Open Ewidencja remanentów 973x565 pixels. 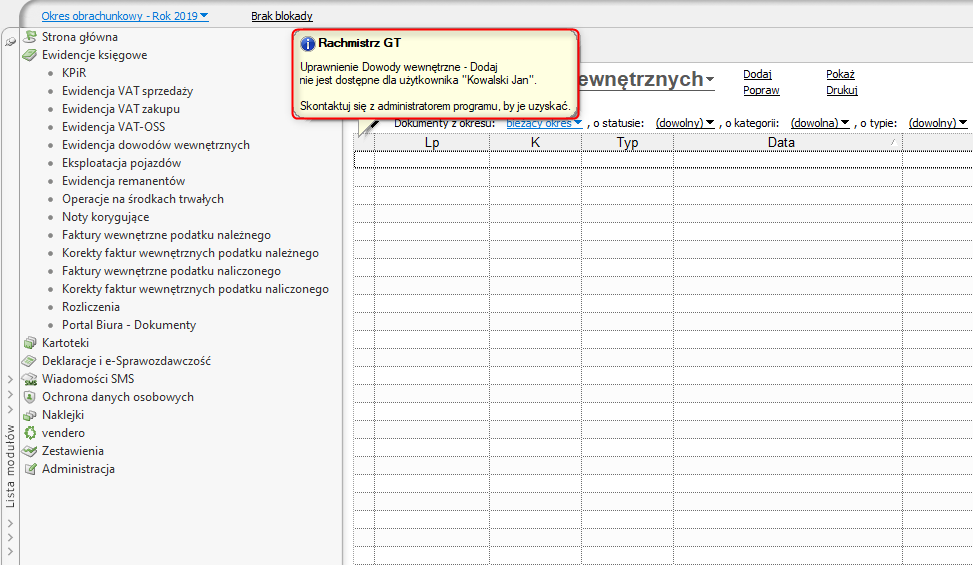click(x=123, y=180)
